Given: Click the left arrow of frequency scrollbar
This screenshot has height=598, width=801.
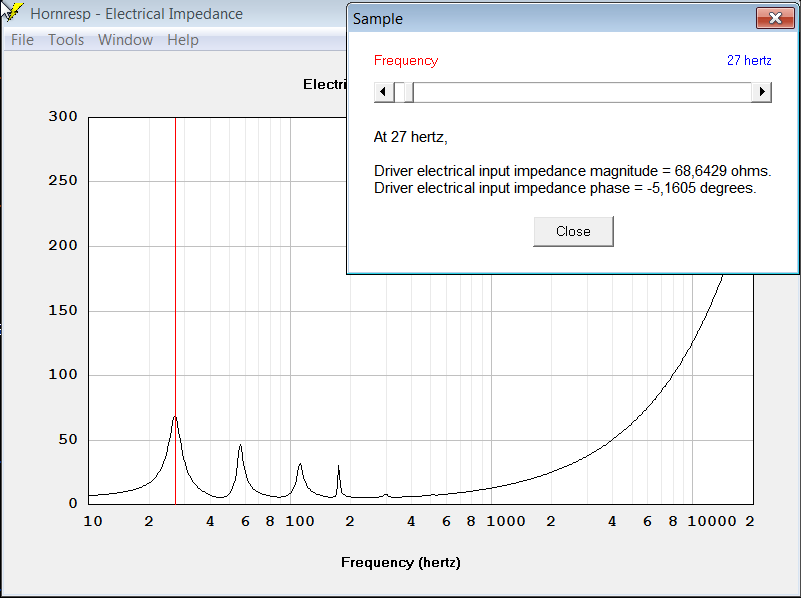Looking at the screenshot, I should pos(384,92).
